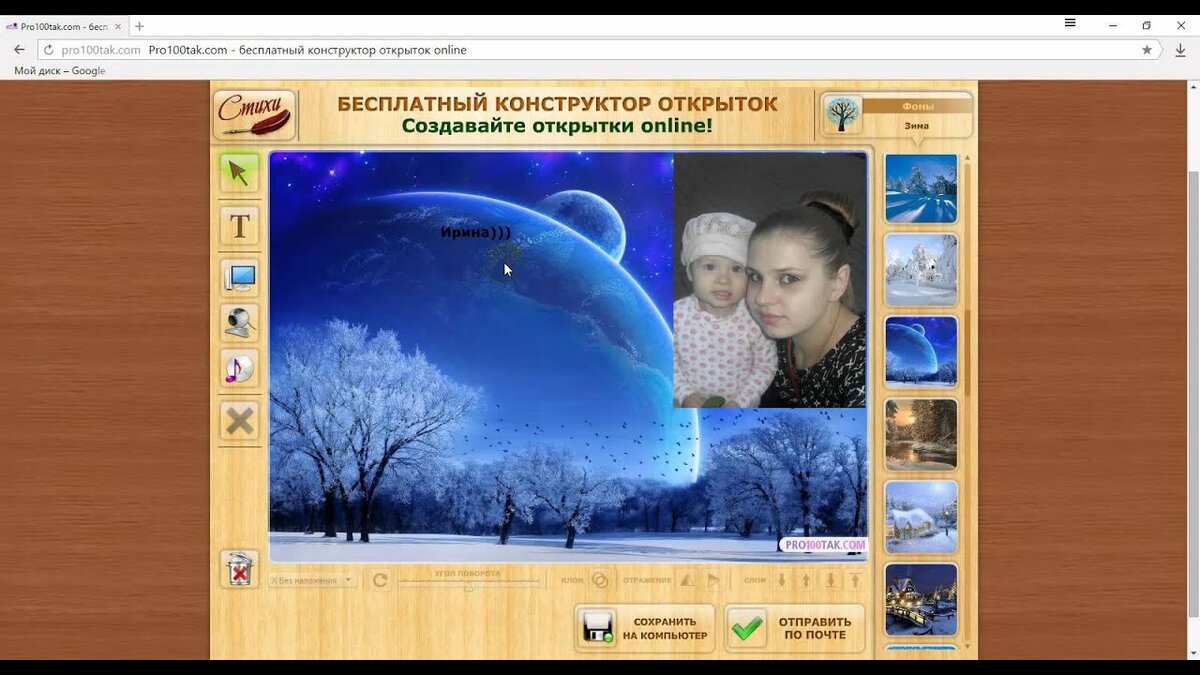Screen dimensions: 1200x675
Task: Select the snowy cottage background thumbnail
Action: coord(921,517)
